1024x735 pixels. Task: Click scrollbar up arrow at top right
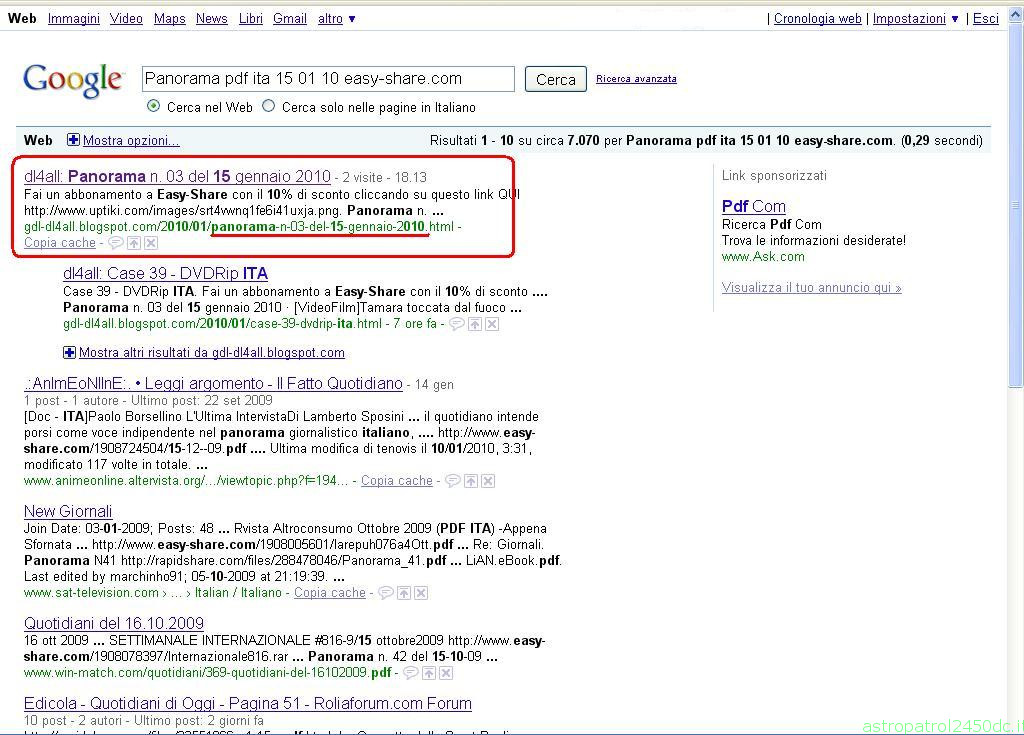pos(1016,14)
